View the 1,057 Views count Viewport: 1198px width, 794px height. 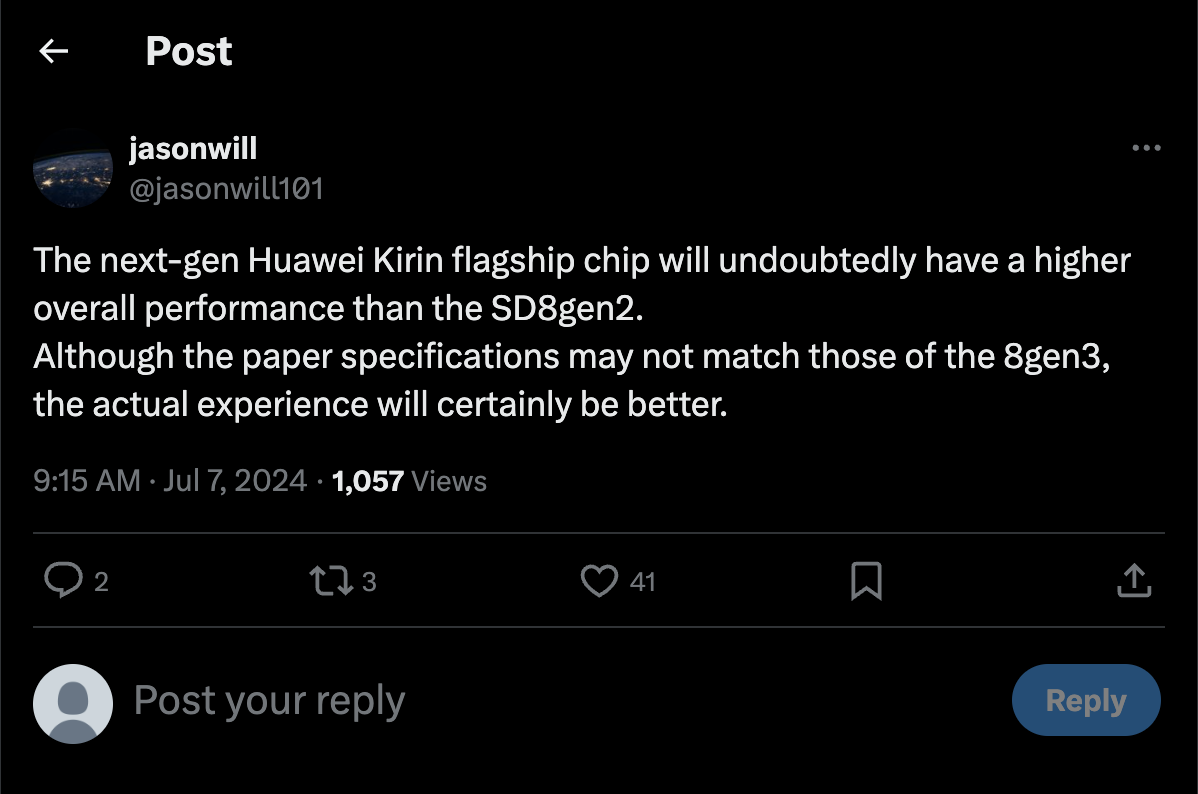point(409,481)
